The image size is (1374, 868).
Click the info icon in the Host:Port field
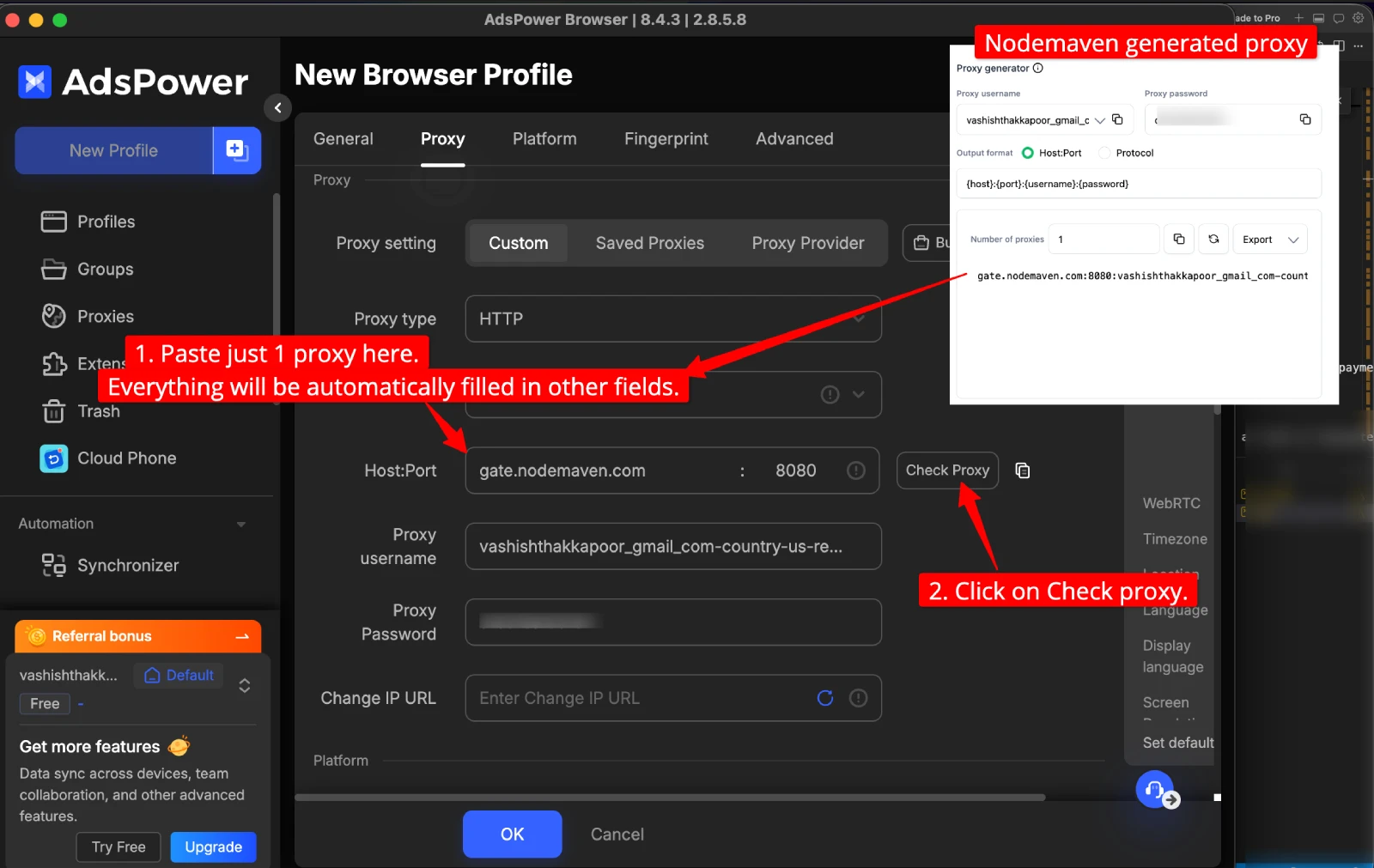855,470
